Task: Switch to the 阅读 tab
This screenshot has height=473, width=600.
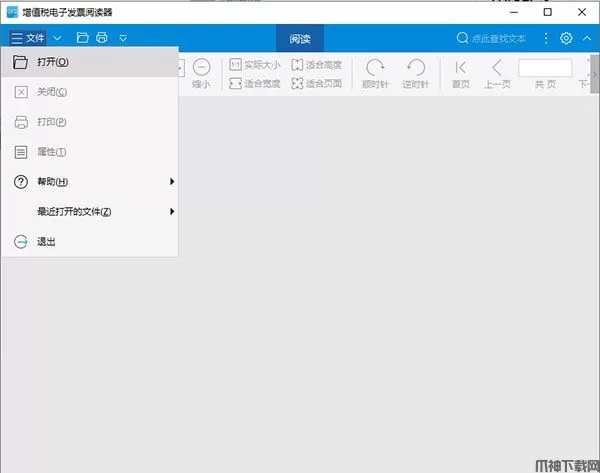Action: 300,38
